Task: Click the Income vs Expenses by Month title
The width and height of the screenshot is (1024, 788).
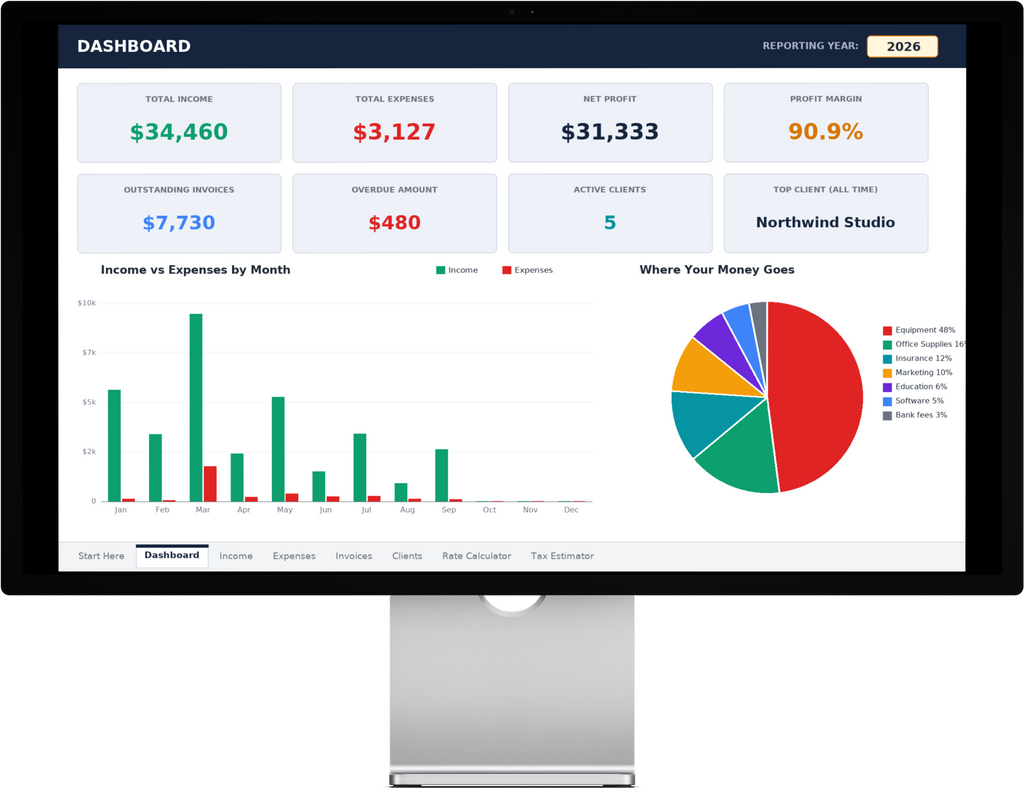Action: (195, 270)
